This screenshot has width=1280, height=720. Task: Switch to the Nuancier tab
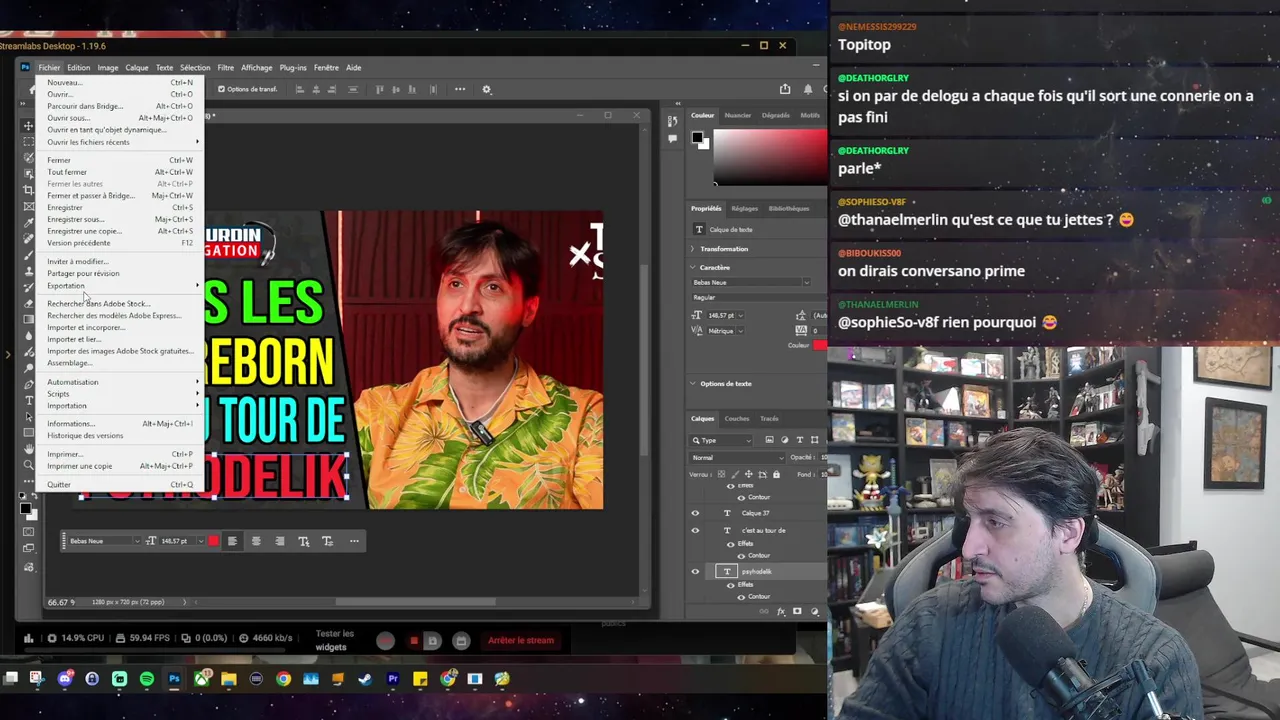click(737, 115)
